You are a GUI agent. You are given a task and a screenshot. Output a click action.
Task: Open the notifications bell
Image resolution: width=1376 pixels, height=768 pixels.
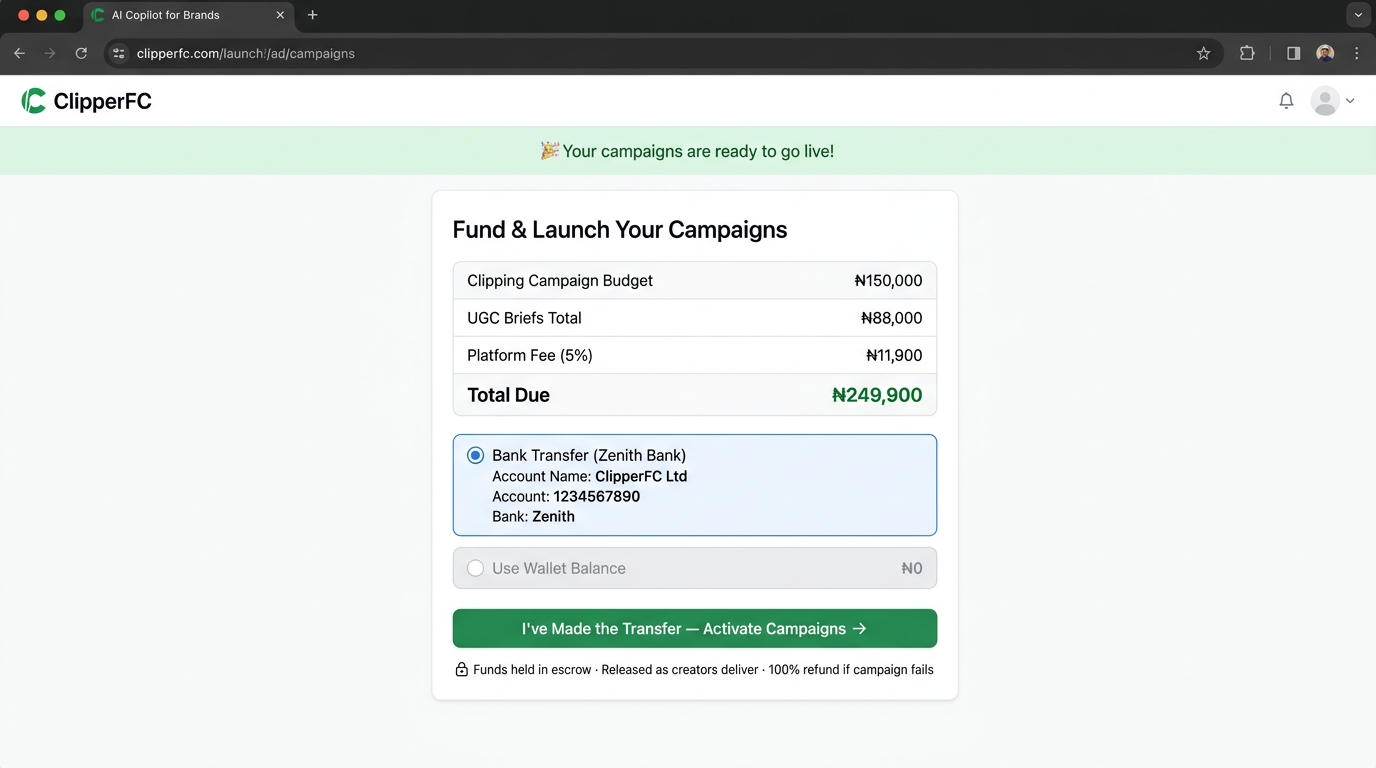(1286, 101)
